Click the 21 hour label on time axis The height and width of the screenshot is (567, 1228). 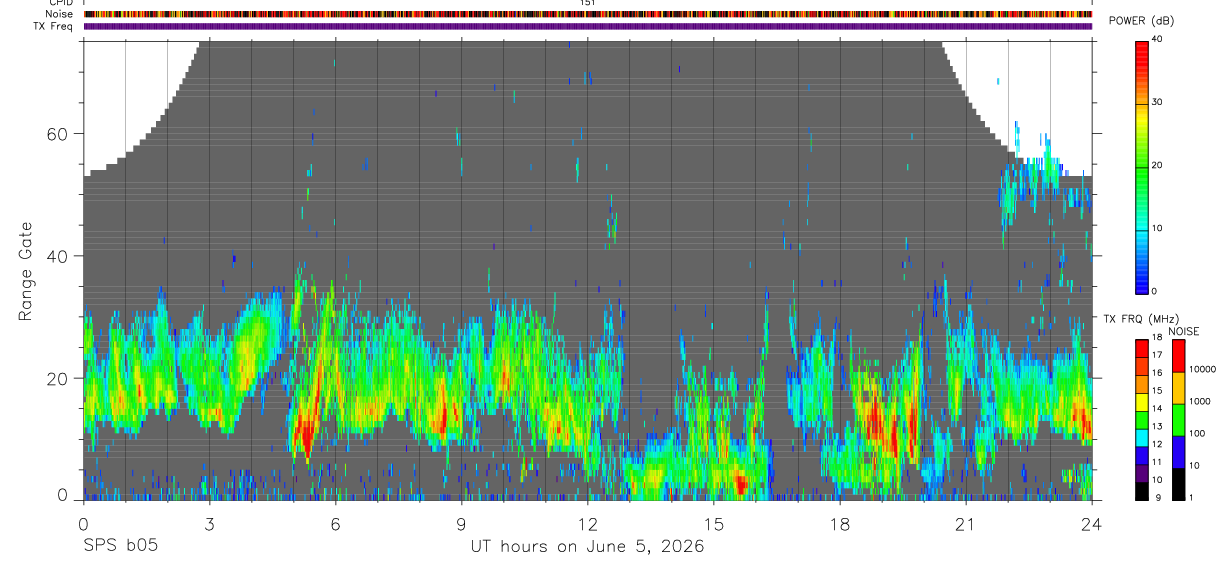point(966,523)
